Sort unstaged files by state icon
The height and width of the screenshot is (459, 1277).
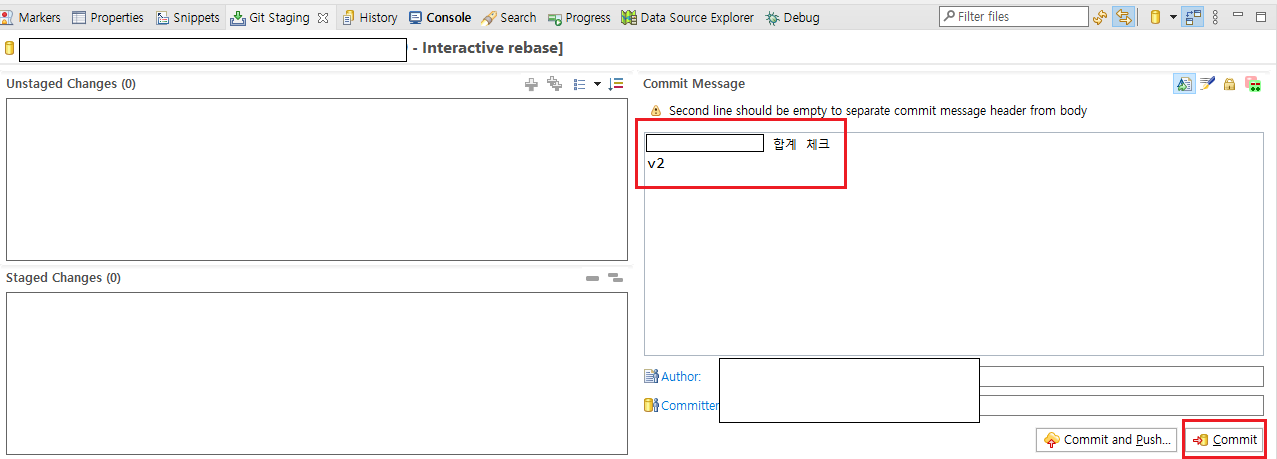pyautogui.click(x=616, y=84)
